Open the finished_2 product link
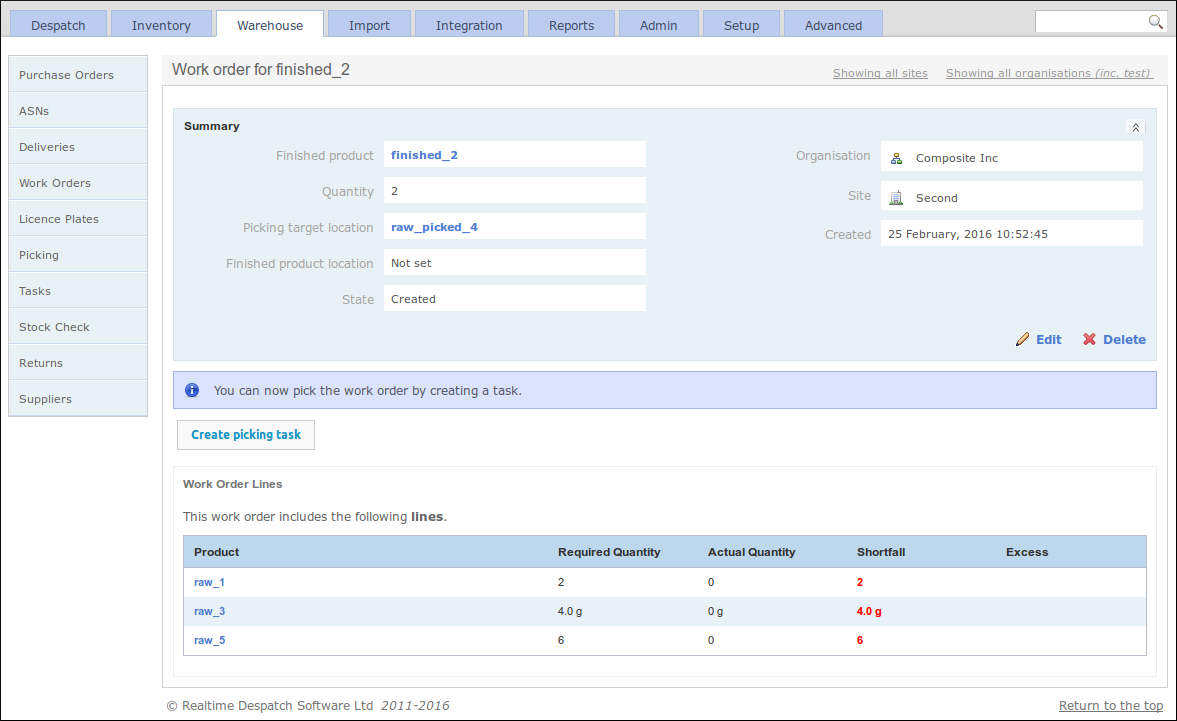The height and width of the screenshot is (721, 1177). [x=424, y=155]
